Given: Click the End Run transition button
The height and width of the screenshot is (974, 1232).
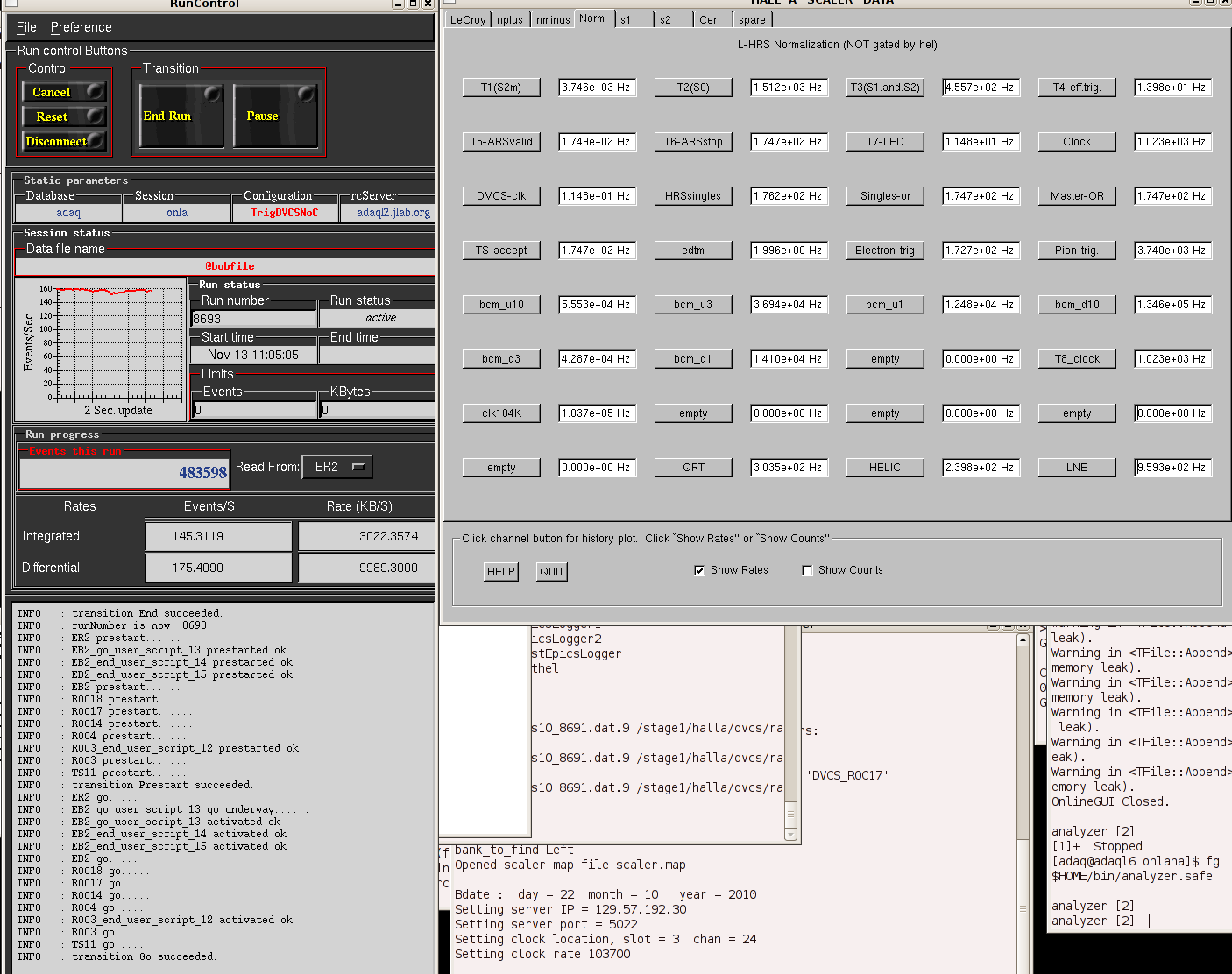Looking at the screenshot, I should [x=182, y=116].
